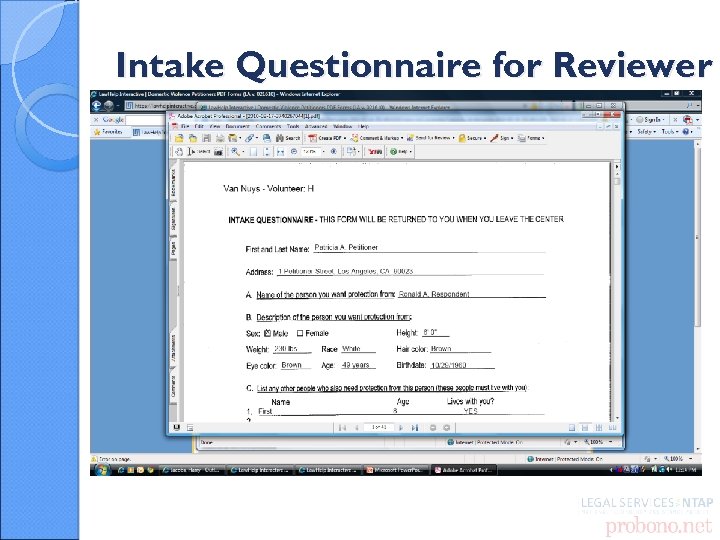This screenshot has width=720, height=540.
Task: Click the Snapshot camera tool
Action: [x=219, y=152]
